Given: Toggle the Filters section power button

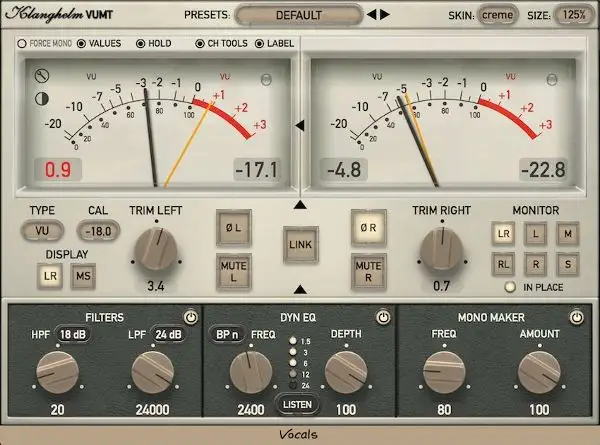Looking at the screenshot, I should (x=189, y=316).
